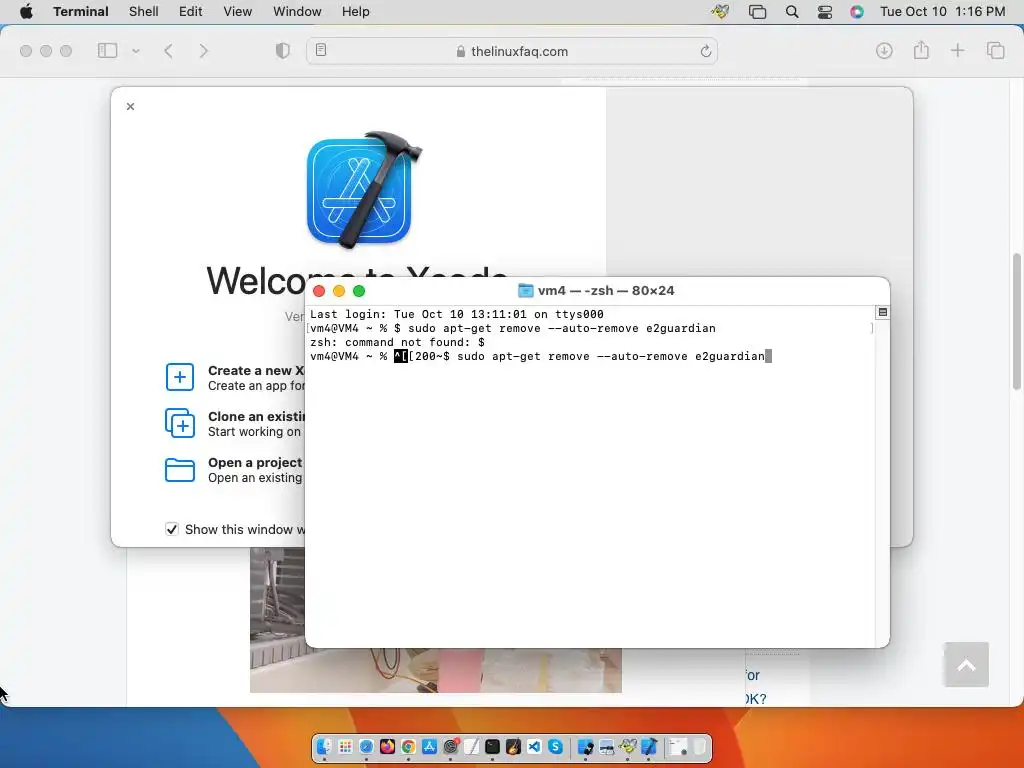The width and height of the screenshot is (1024, 768).
Task: Open the Window menu
Action: [x=297, y=12]
